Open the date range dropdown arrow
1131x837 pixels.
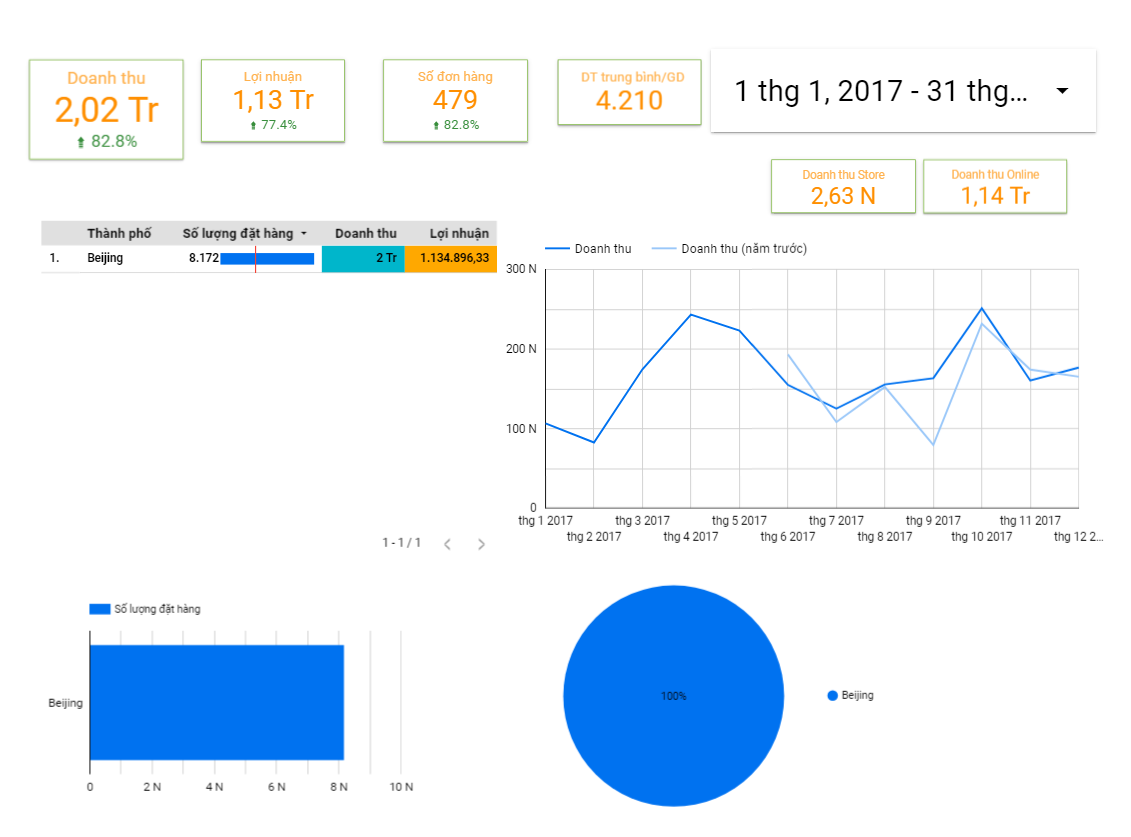click(x=1062, y=91)
